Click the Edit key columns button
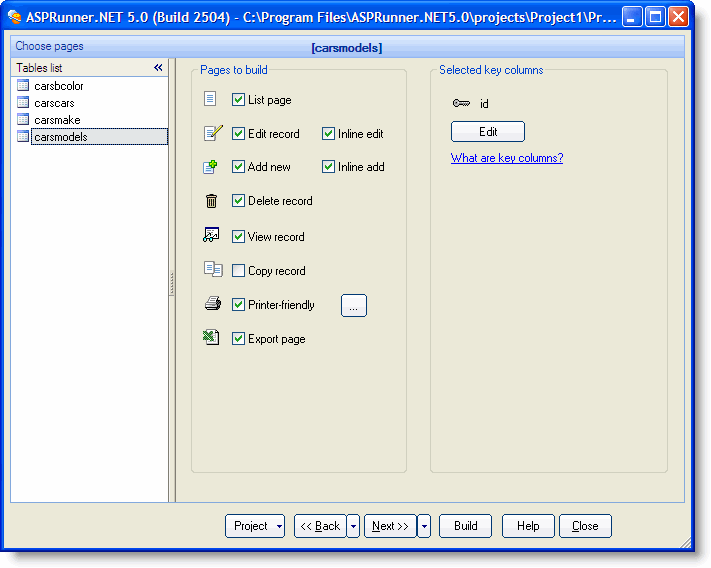Viewport: 711px width, 568px height. pyautogui.click(x=488, y=131)
